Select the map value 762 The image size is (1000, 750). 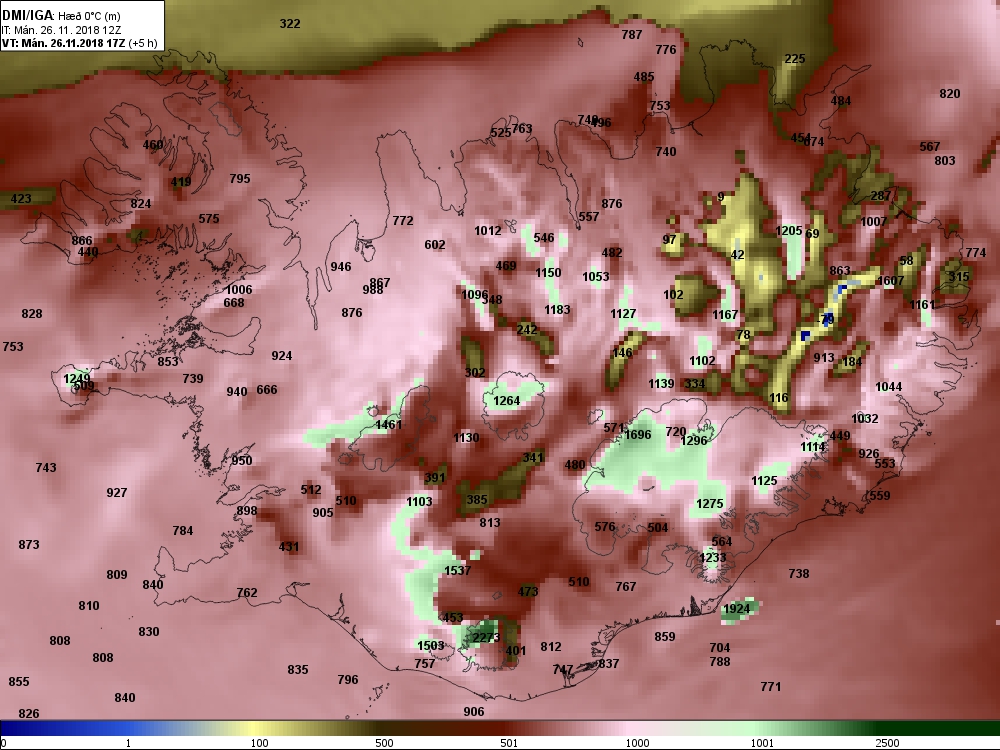[247, 592]
